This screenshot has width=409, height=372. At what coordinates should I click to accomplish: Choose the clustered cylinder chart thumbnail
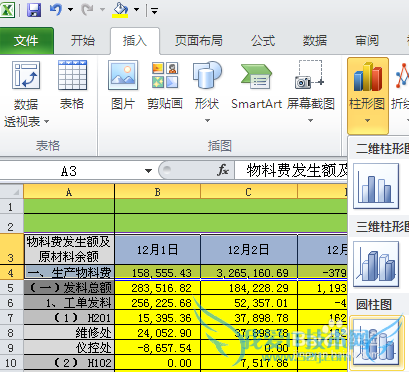click(x=377, y=342)
